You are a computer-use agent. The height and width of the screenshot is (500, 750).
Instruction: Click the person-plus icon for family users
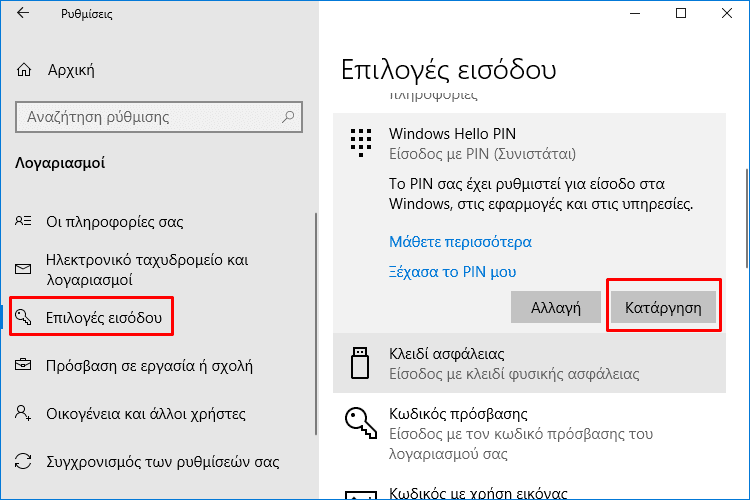tap(23, 413)
